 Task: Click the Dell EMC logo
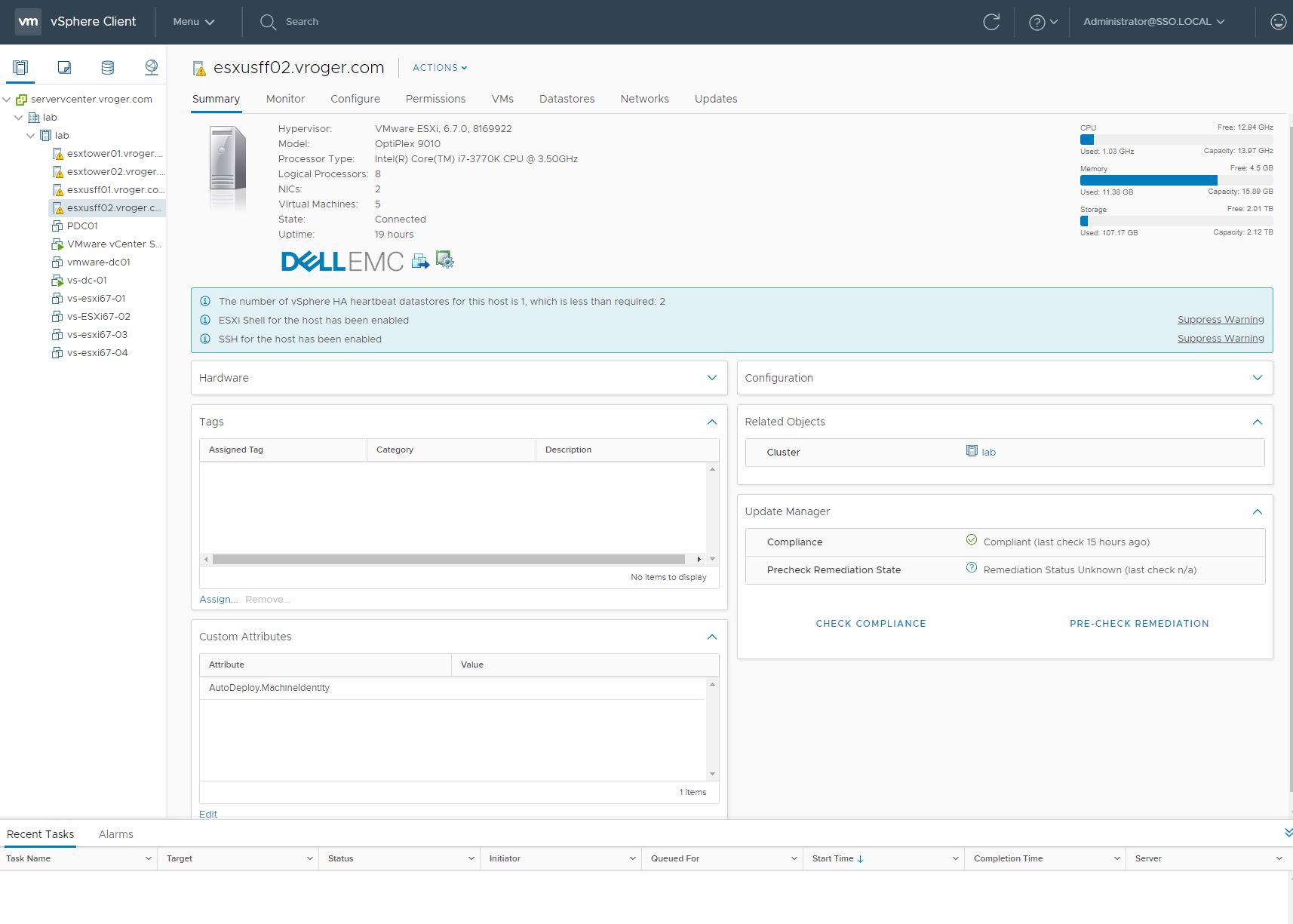(342, 261)
